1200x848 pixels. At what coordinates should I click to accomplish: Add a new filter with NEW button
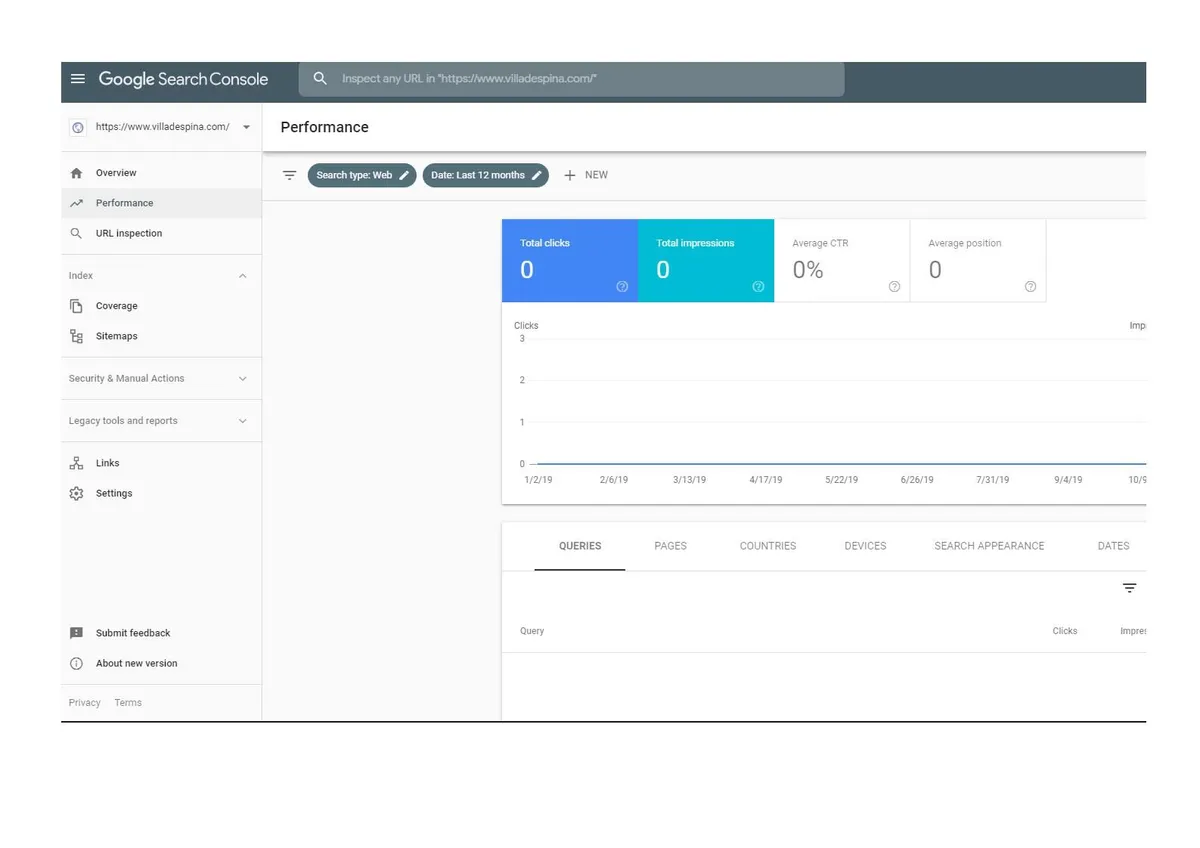586,175
